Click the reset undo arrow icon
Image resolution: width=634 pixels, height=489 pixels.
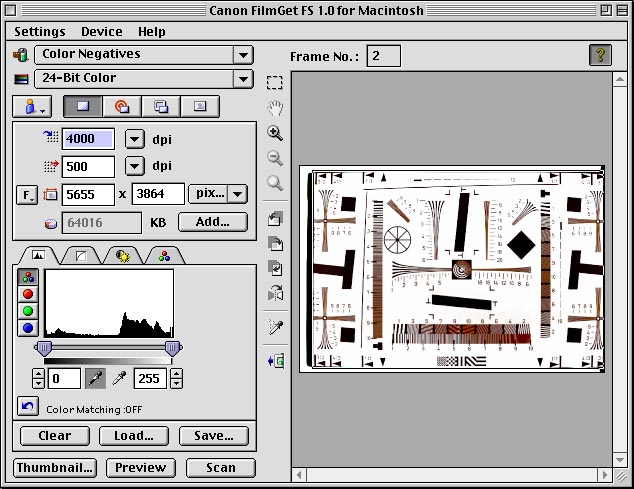tap(28, 408)
